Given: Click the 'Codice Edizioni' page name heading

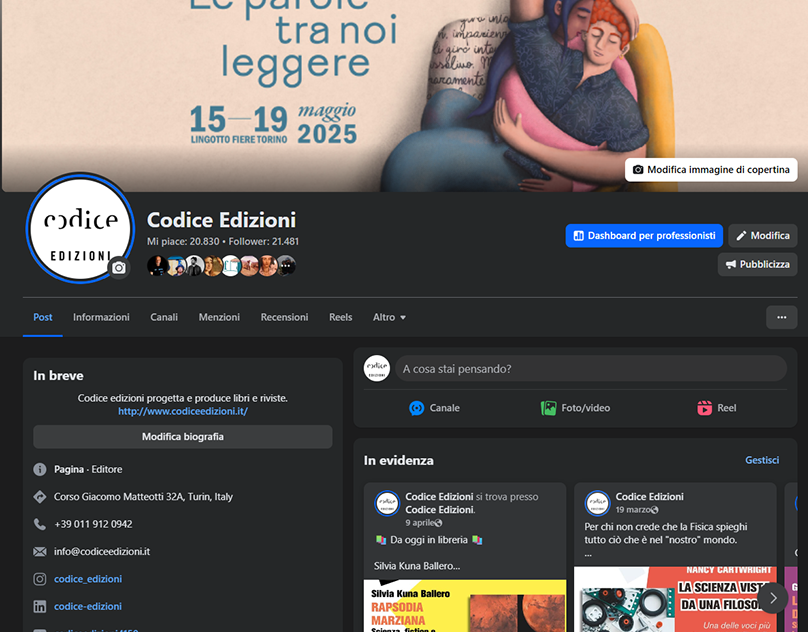Looking at the screenshot, I should tap(222, 220).
